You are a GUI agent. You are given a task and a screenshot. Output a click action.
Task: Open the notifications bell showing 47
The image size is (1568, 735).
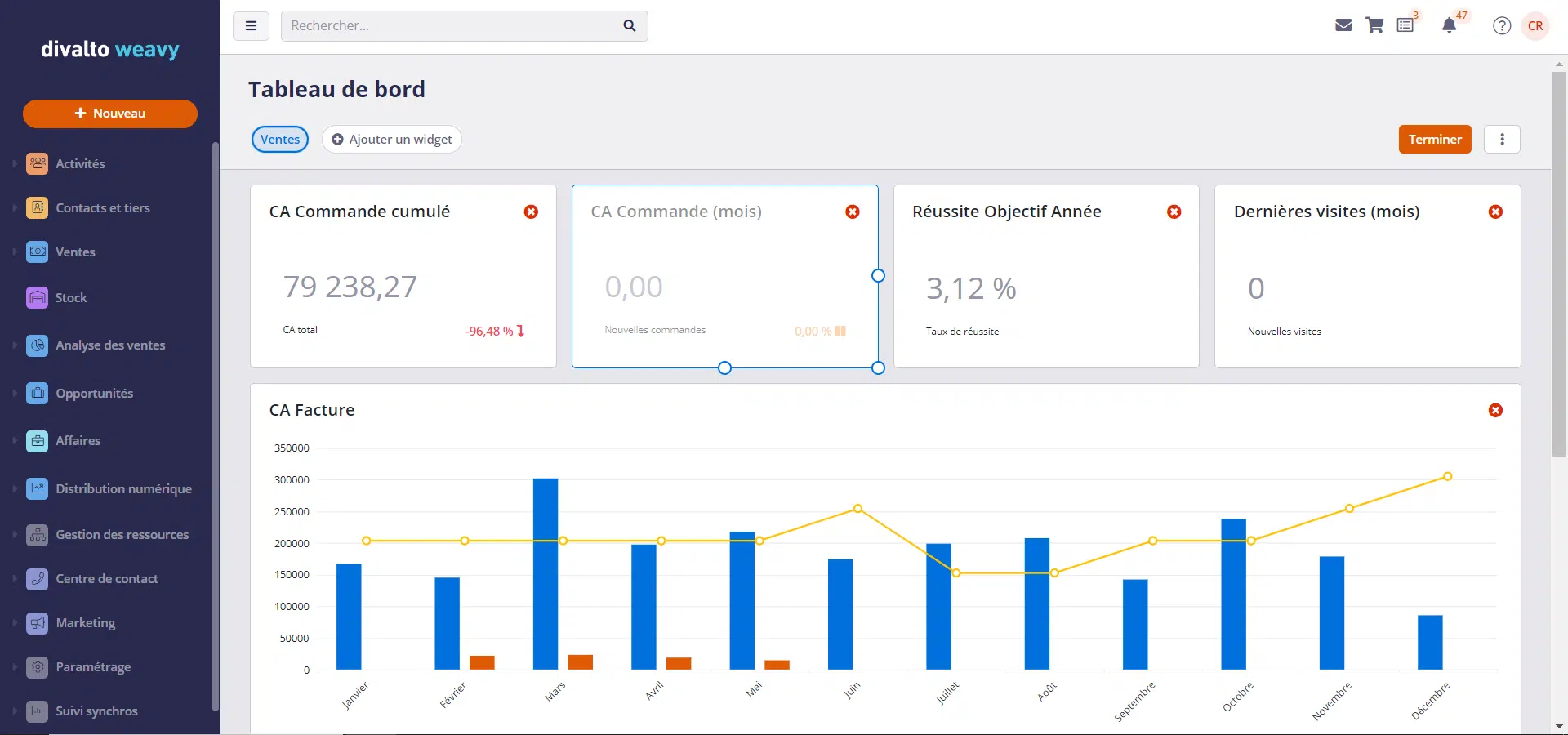coord(1450,25)
